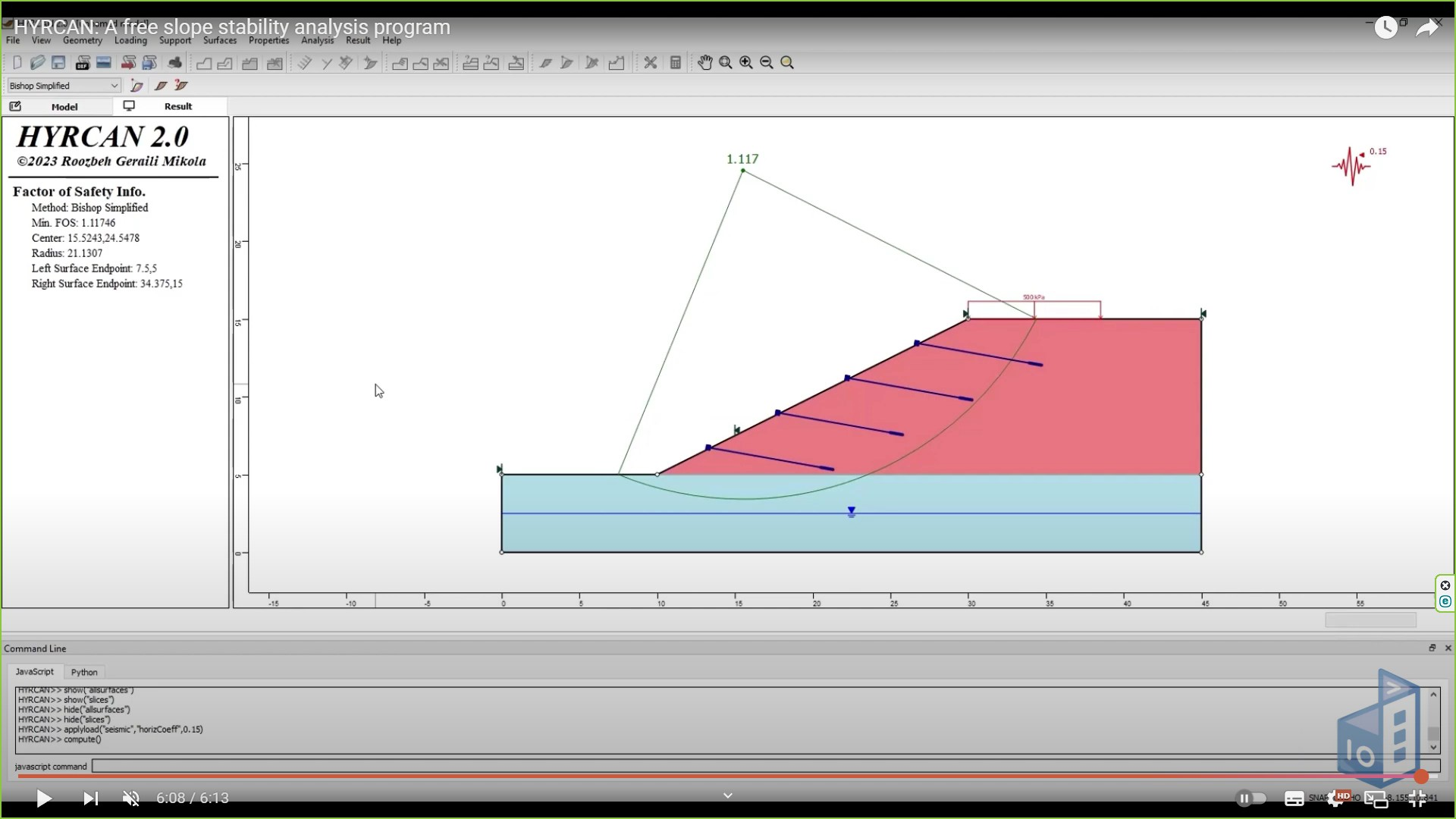Open the Geometry menu

click(x=82, y=41)
